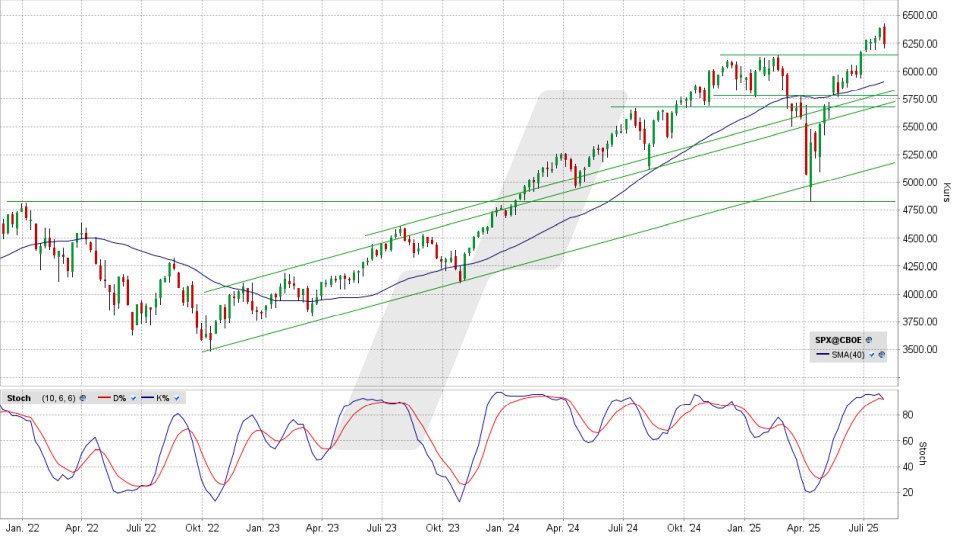Click the 6000.00 price axis label
The width and height of the screenshot is (960, 540).
[x=921, y=71]
